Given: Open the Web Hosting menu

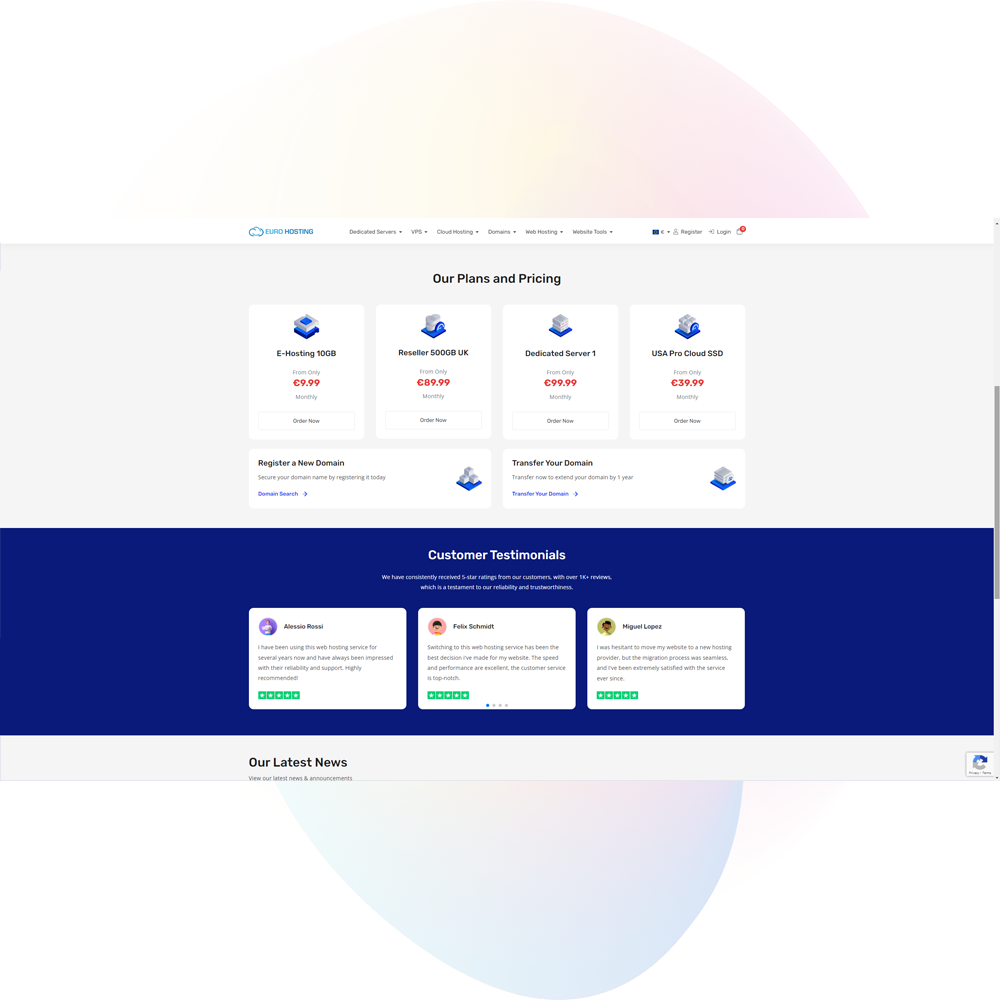Looking at the screenshot, I should click(543, 231).
